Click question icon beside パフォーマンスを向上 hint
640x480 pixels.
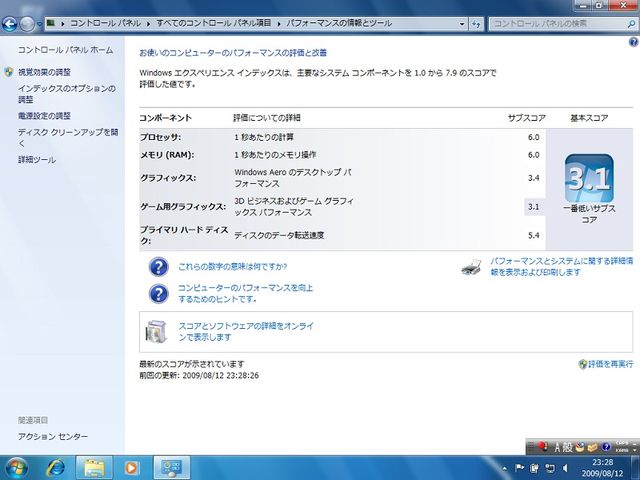pos(158,293)
